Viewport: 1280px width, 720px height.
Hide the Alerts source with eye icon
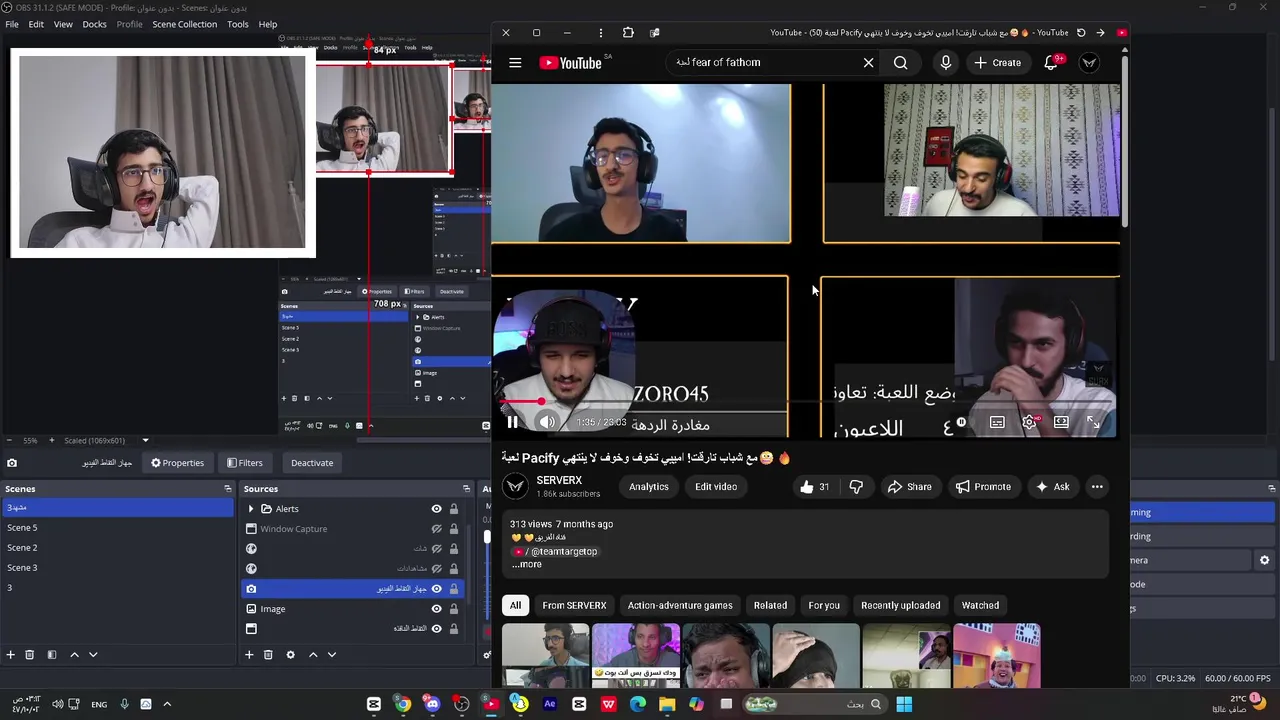(x=436, y=509)
